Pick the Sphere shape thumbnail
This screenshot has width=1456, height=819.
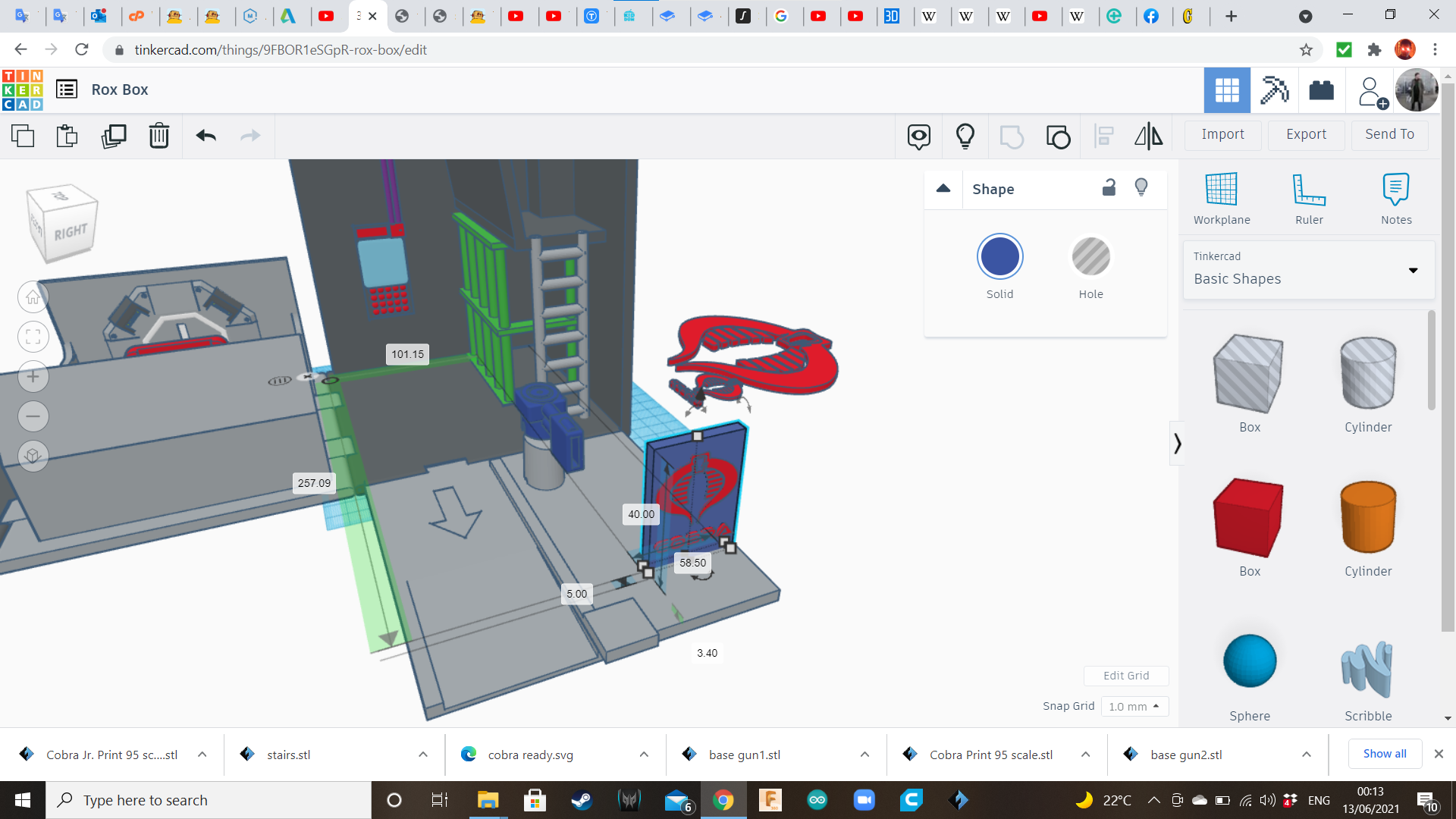(1249, 661)
